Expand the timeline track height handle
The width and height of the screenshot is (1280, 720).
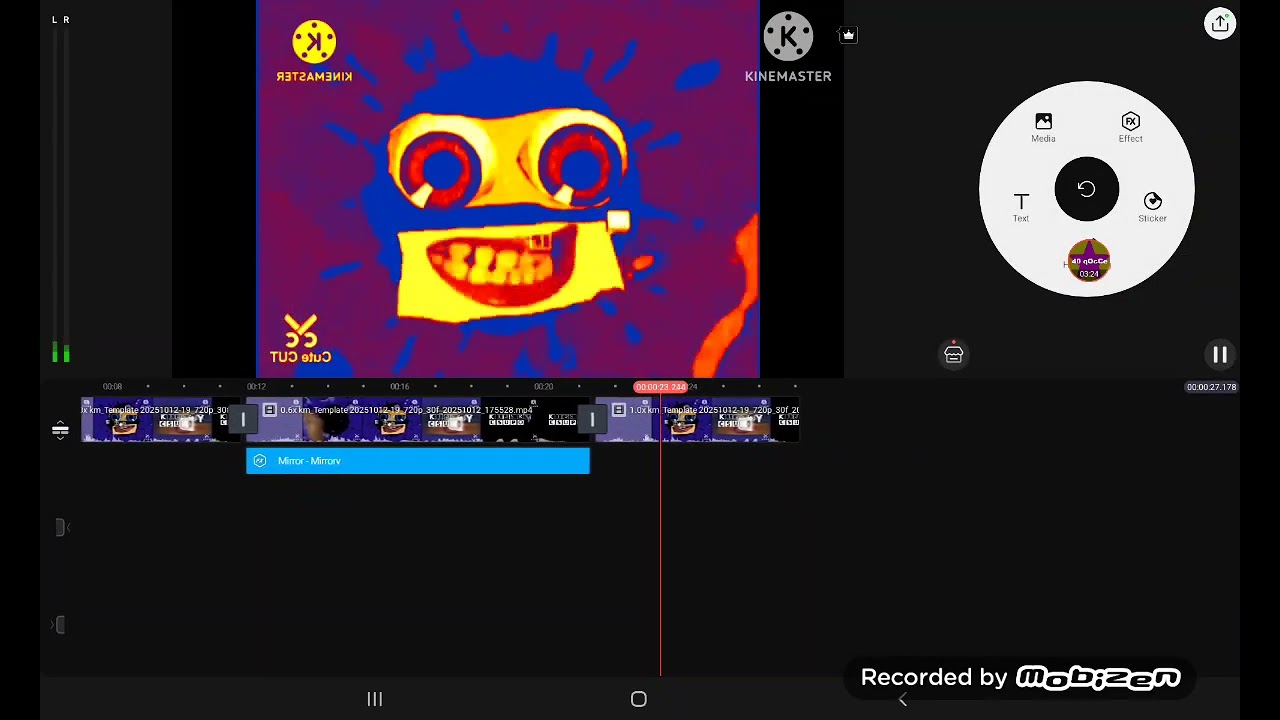tap(60, 431)
